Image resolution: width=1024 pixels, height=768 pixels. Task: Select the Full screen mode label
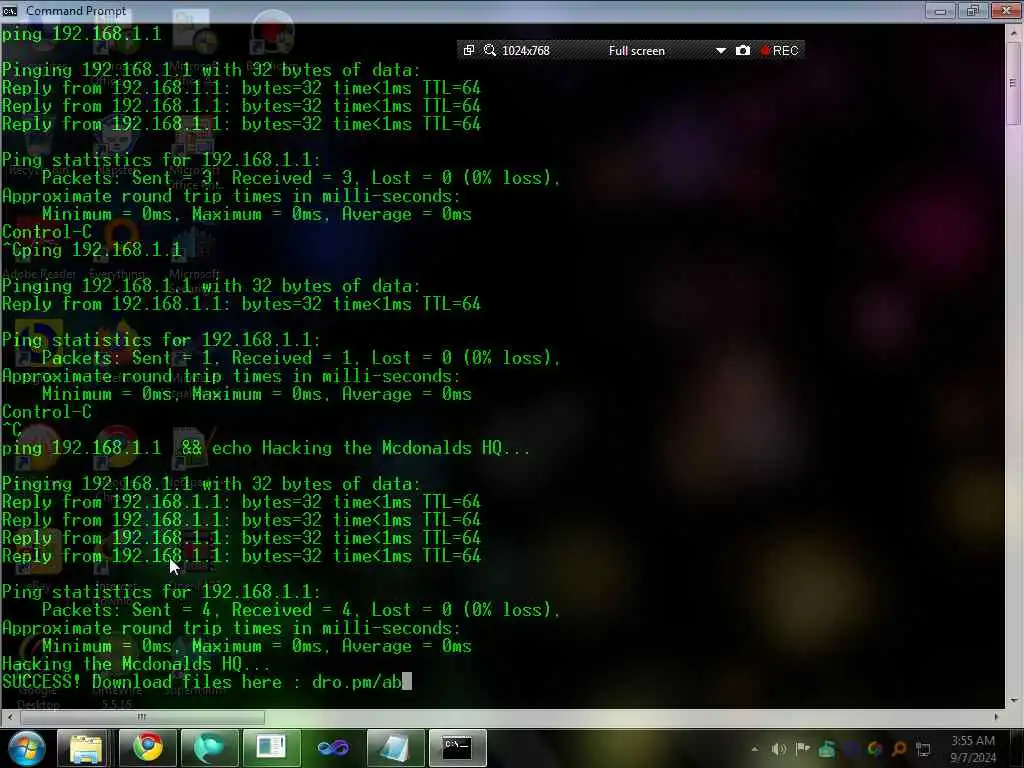pos(636,50)
